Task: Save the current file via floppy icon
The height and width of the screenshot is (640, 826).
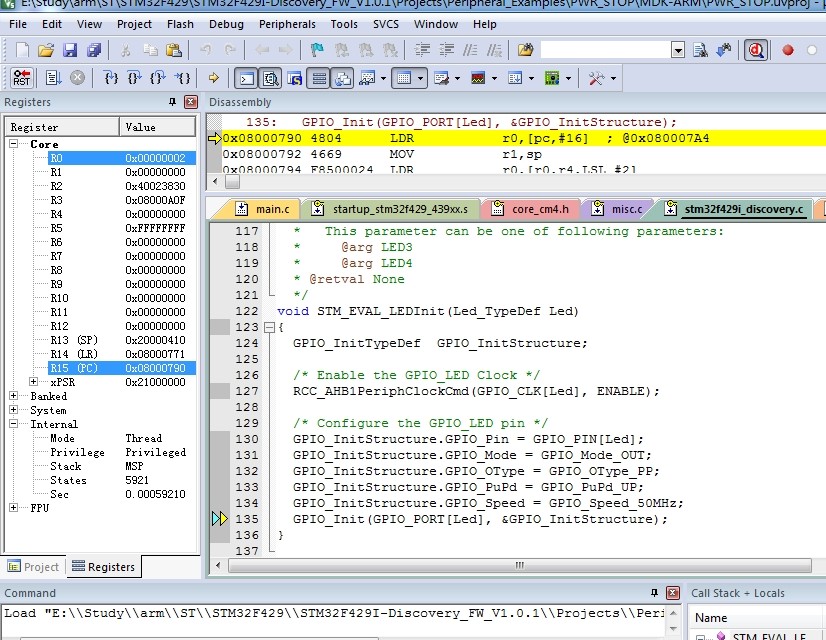Action: [x=70, y=50]
